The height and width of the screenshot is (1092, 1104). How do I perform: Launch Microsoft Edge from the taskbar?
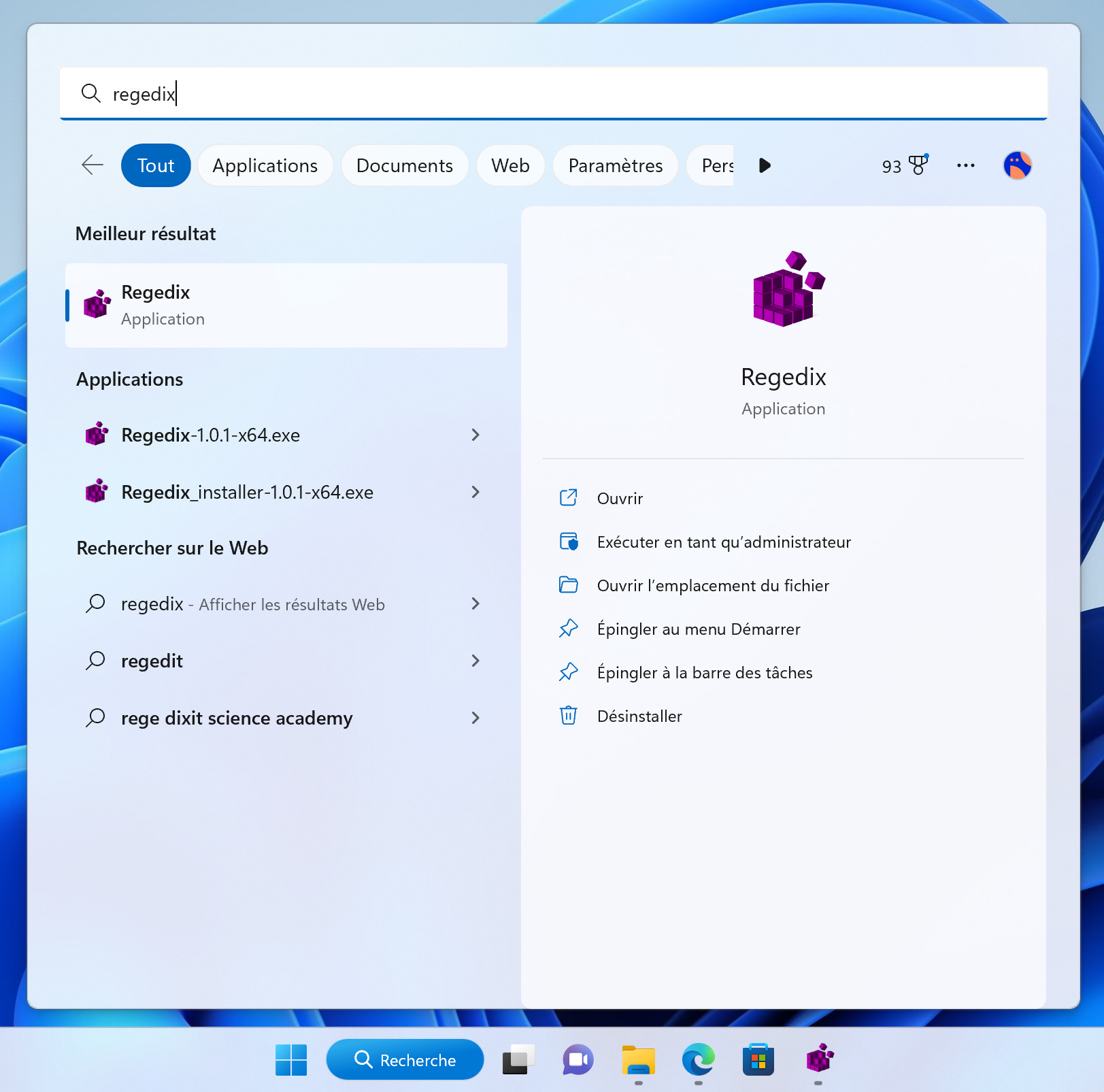(699, 1060)
